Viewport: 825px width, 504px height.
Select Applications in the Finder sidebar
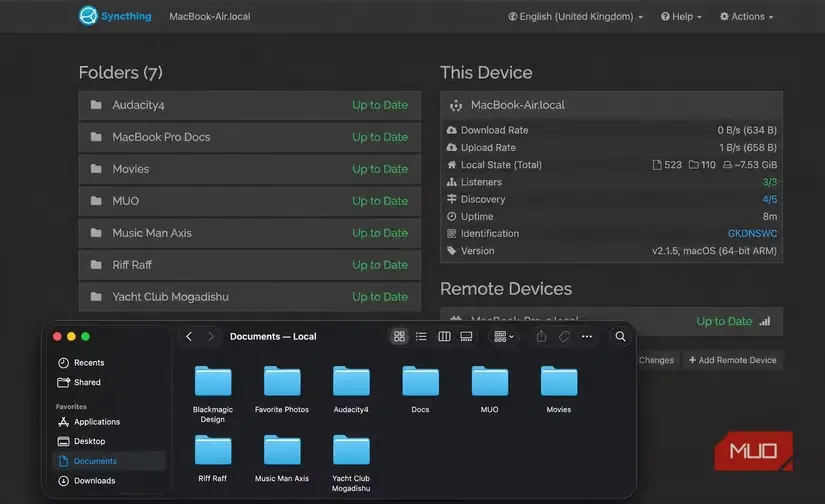[109, 422]
